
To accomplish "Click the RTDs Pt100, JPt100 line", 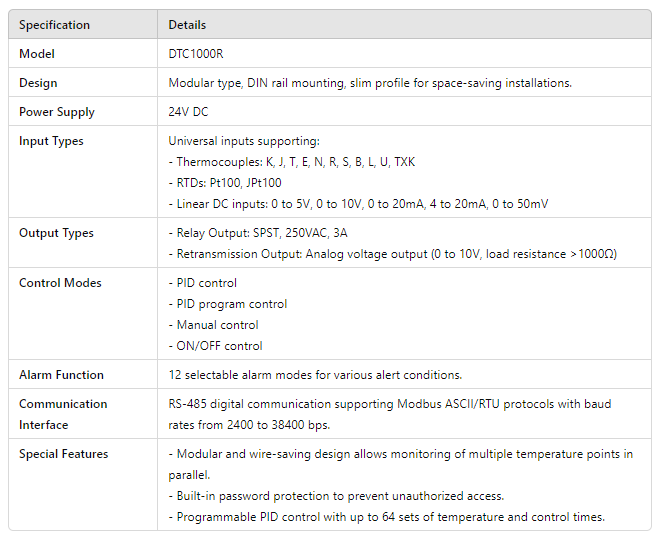I will tap(225, 183).
